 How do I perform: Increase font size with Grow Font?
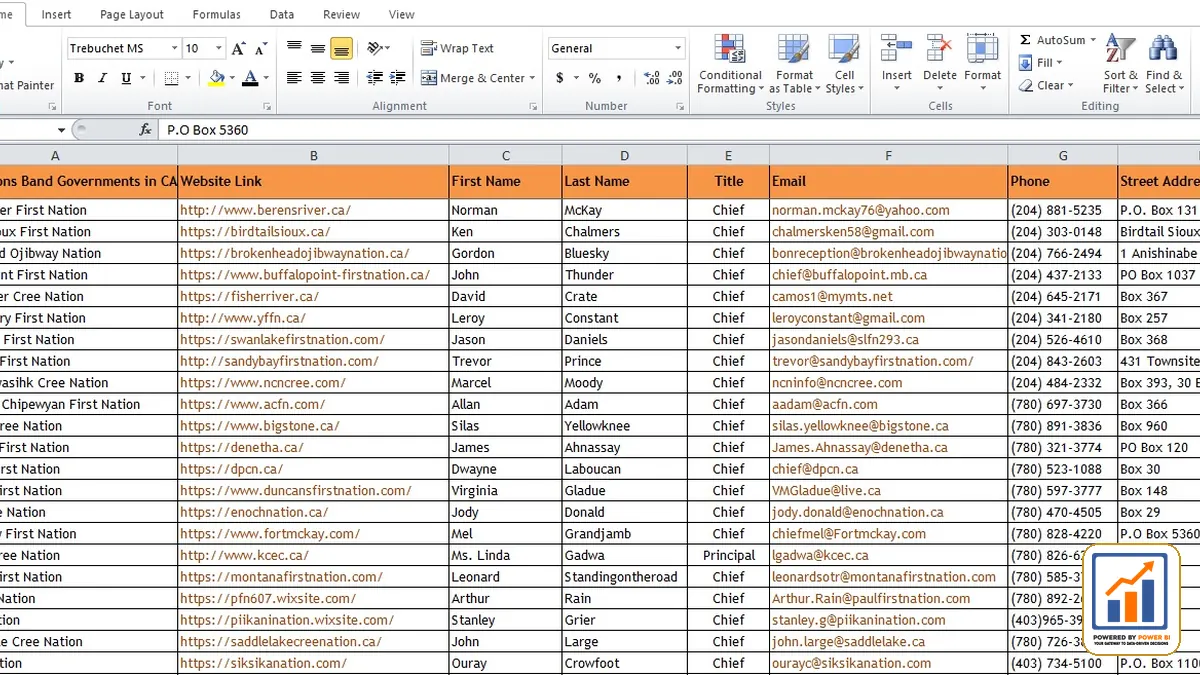click(239, 48)
